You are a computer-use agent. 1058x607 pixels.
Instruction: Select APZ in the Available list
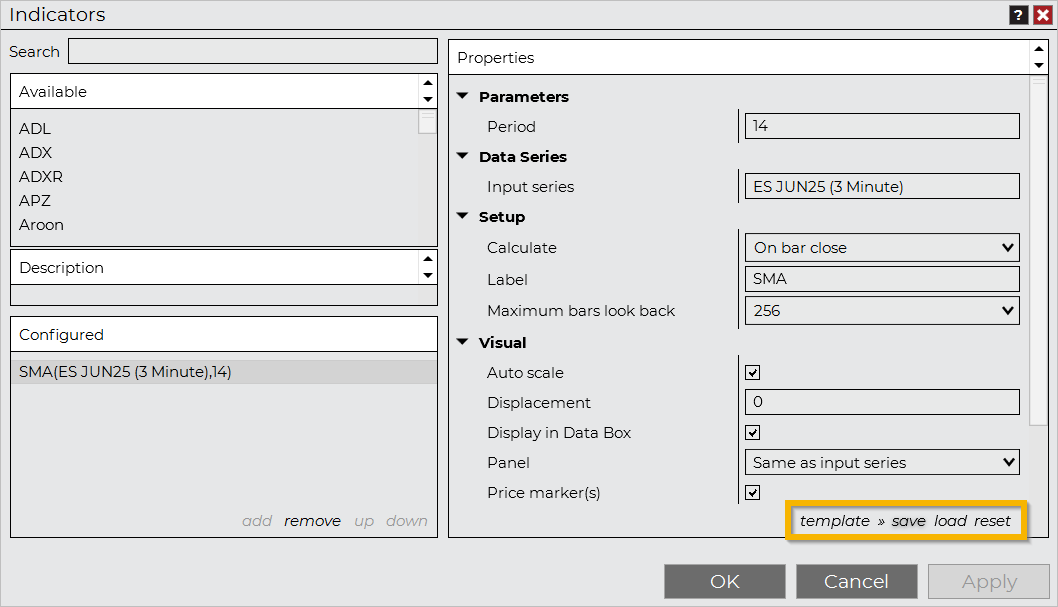tap(34, 201)
